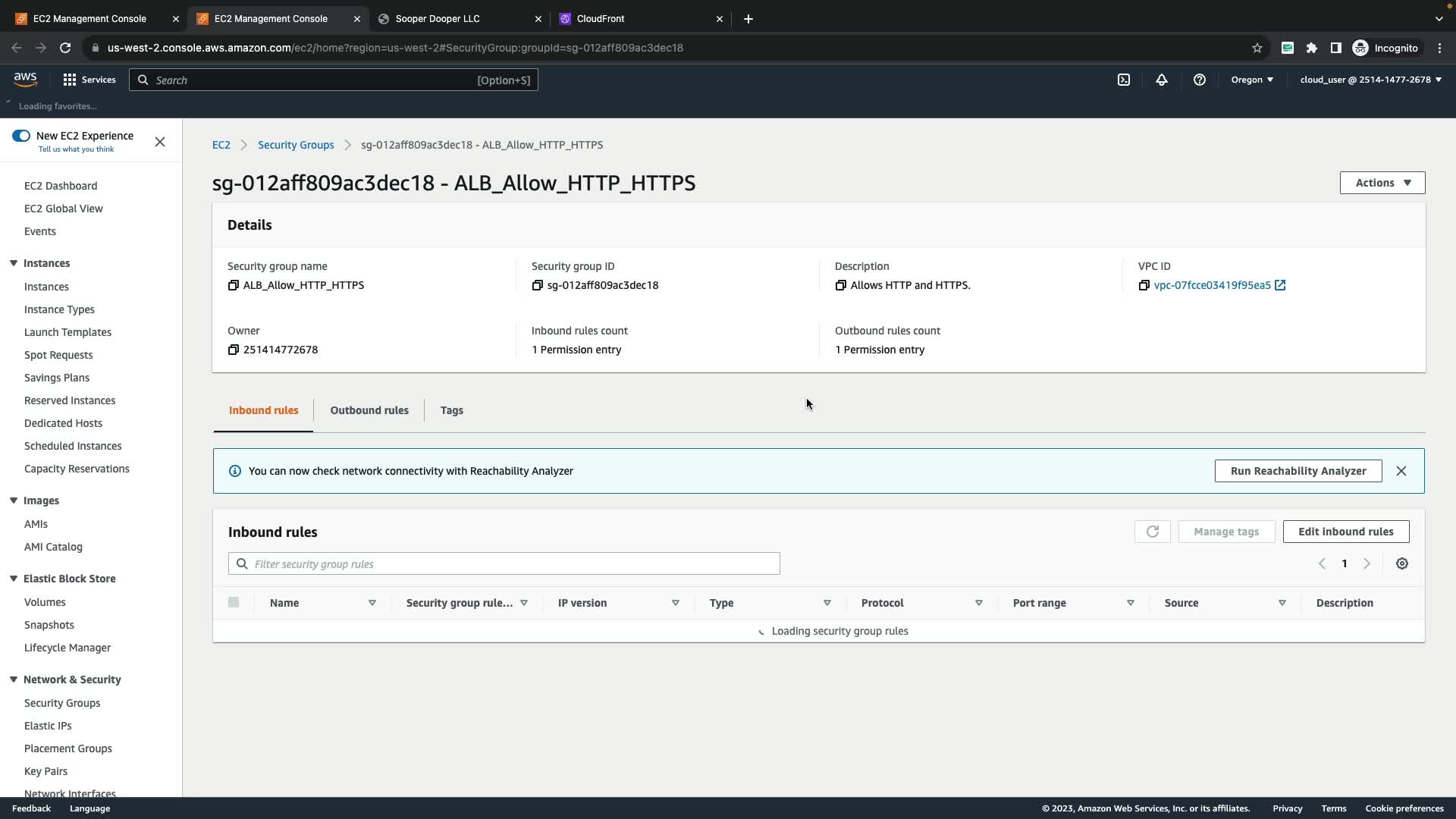Viewport: 1456px width, 819px height.
Task: Collapse the Instances sidebar section
Action: tap(14, 263)
